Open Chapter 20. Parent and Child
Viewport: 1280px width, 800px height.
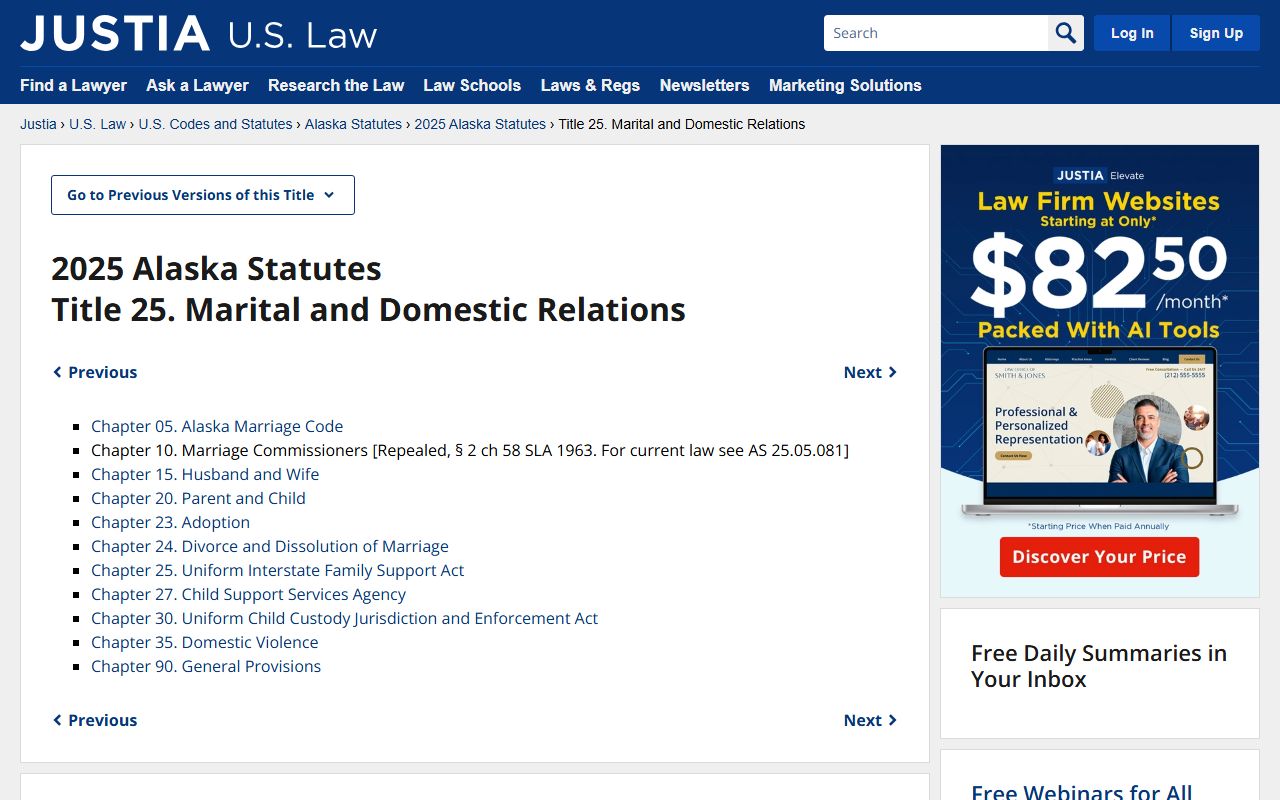(x=198, y=498)
